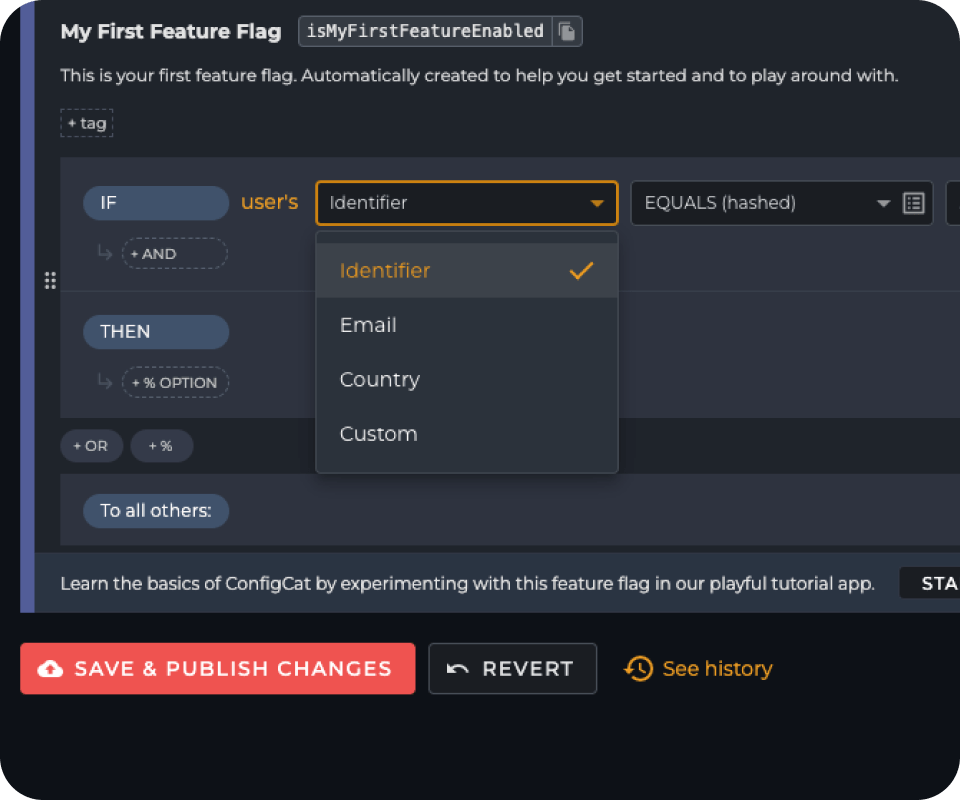Click Save & Publish Changes button
The height and width of the screenshot is (800, 960).
(217, 668)
